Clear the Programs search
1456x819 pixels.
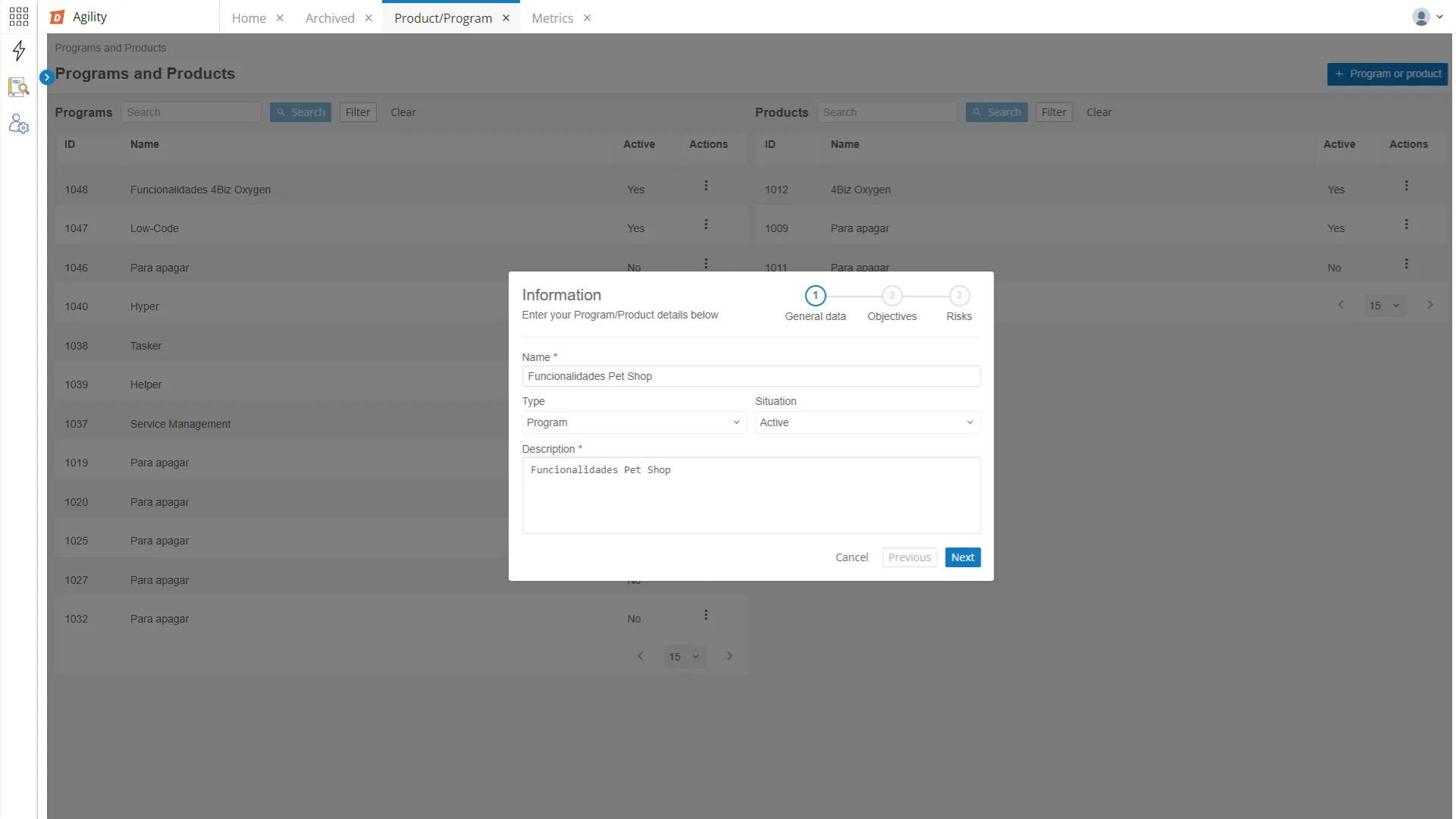(403, 112)
